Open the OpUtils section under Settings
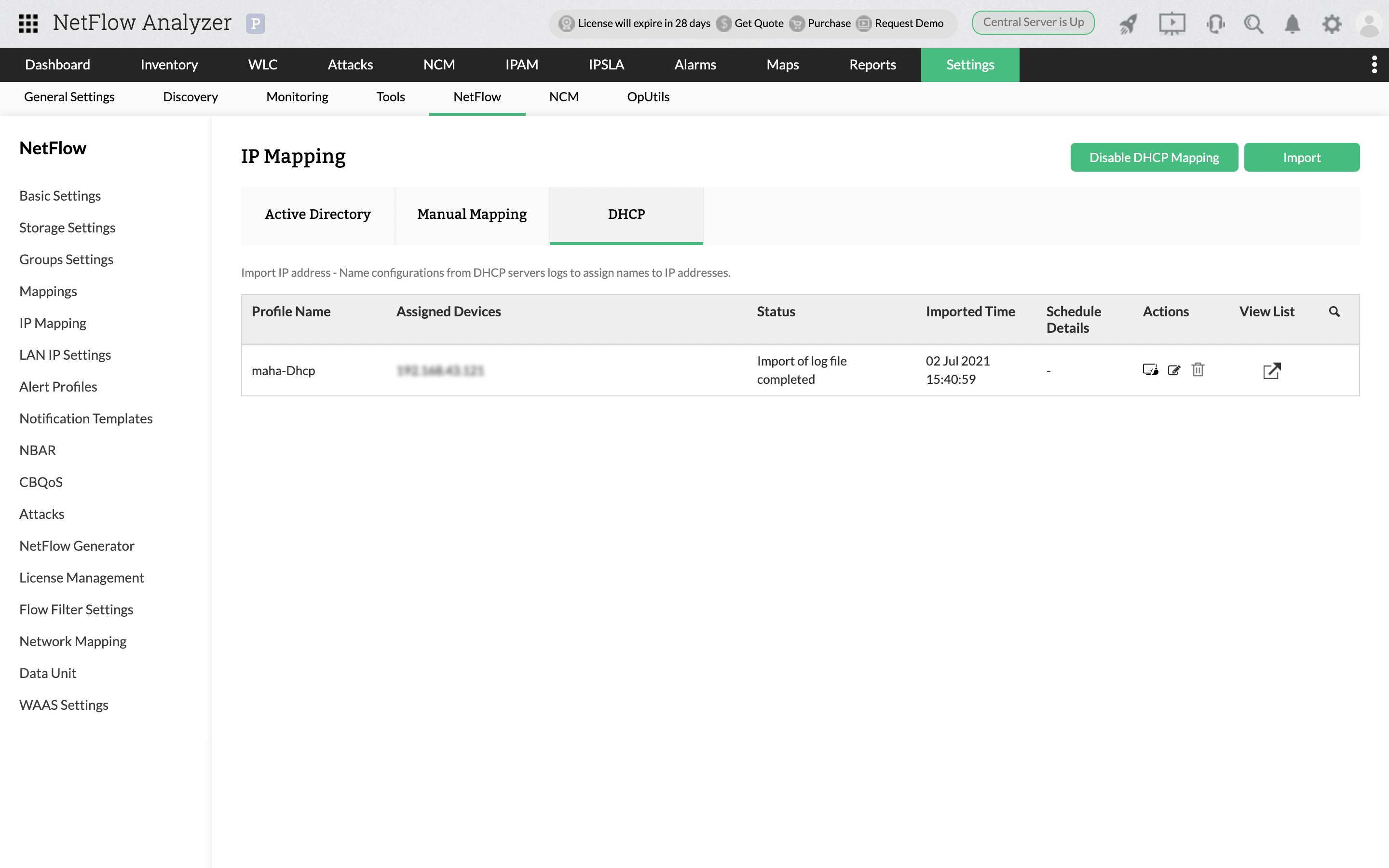This screenshot has height=868, width=1389. [x=648, y=97]
